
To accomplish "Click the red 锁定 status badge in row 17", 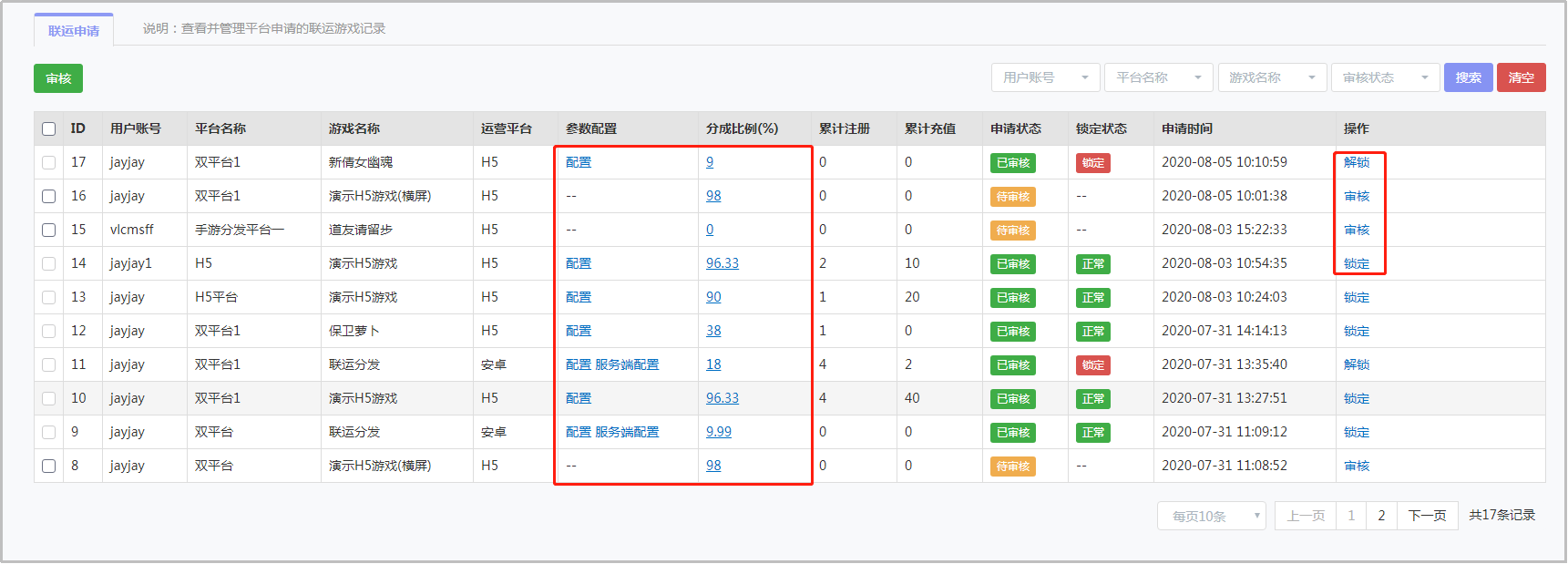I will tap(1093, 163).
